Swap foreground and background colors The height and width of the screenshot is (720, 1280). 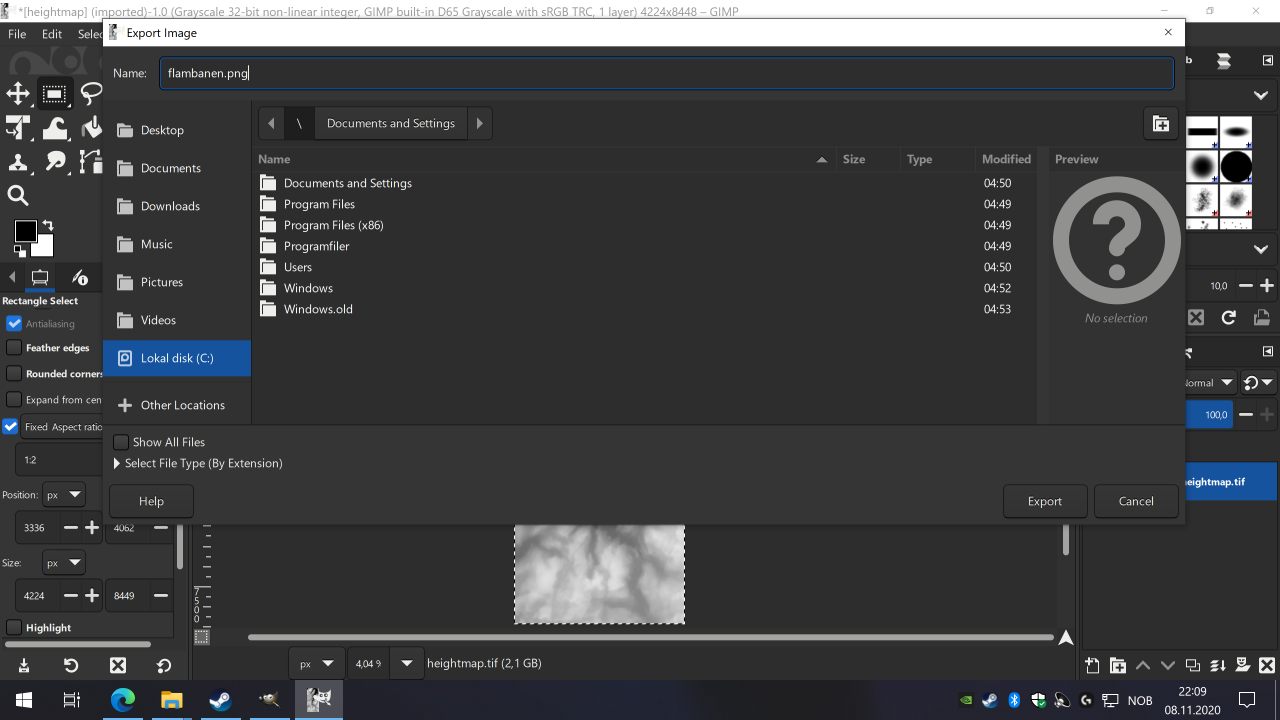[x=47, y=225]
